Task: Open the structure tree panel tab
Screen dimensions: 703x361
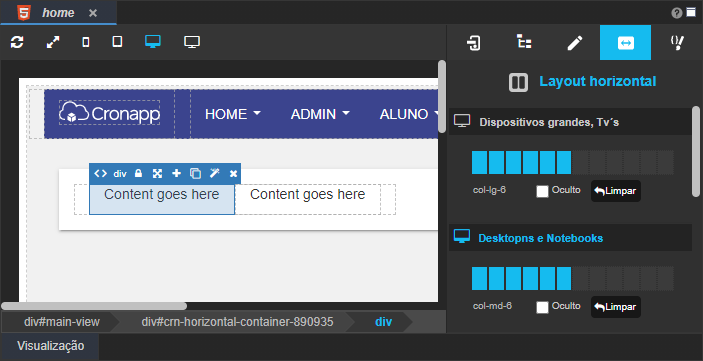Action: 524,42
